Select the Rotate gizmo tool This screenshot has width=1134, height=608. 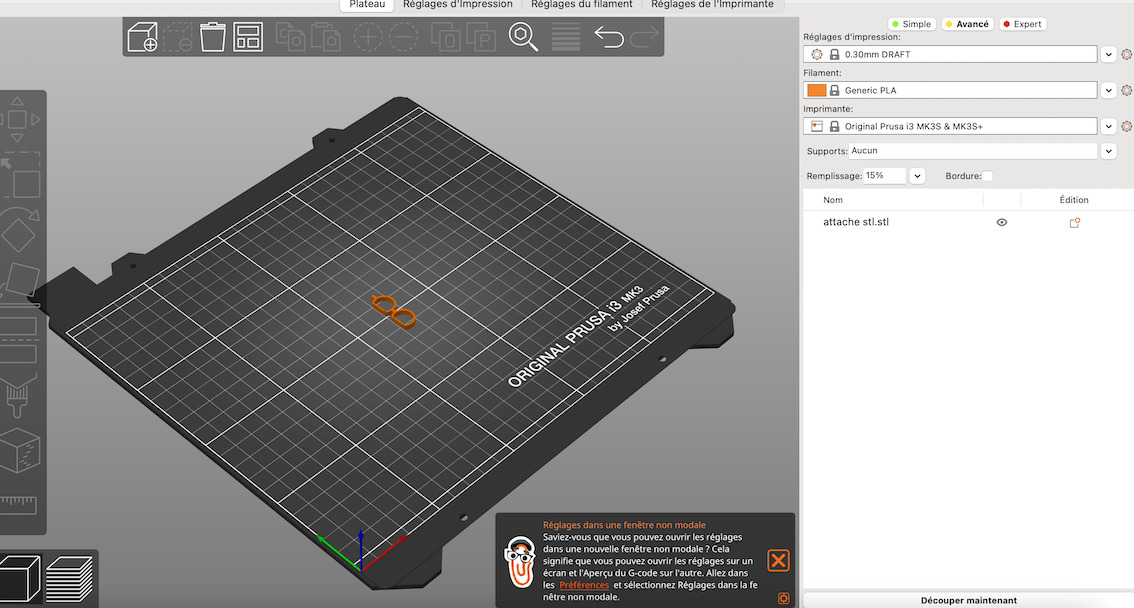point(19,230)
